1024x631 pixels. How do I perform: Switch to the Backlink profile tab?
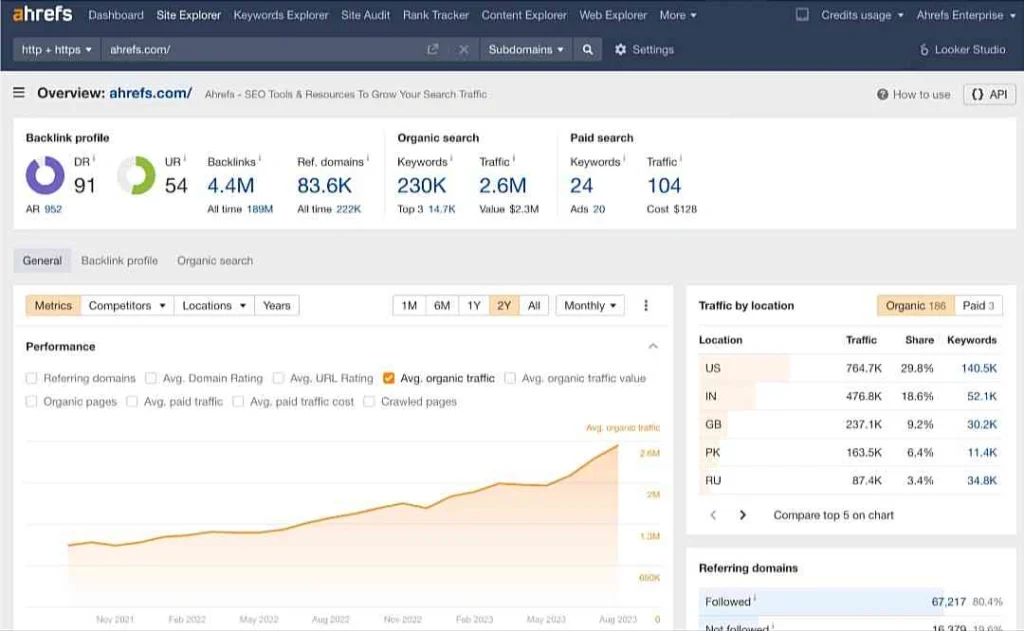pyautogui.click(x=120, y=261)
